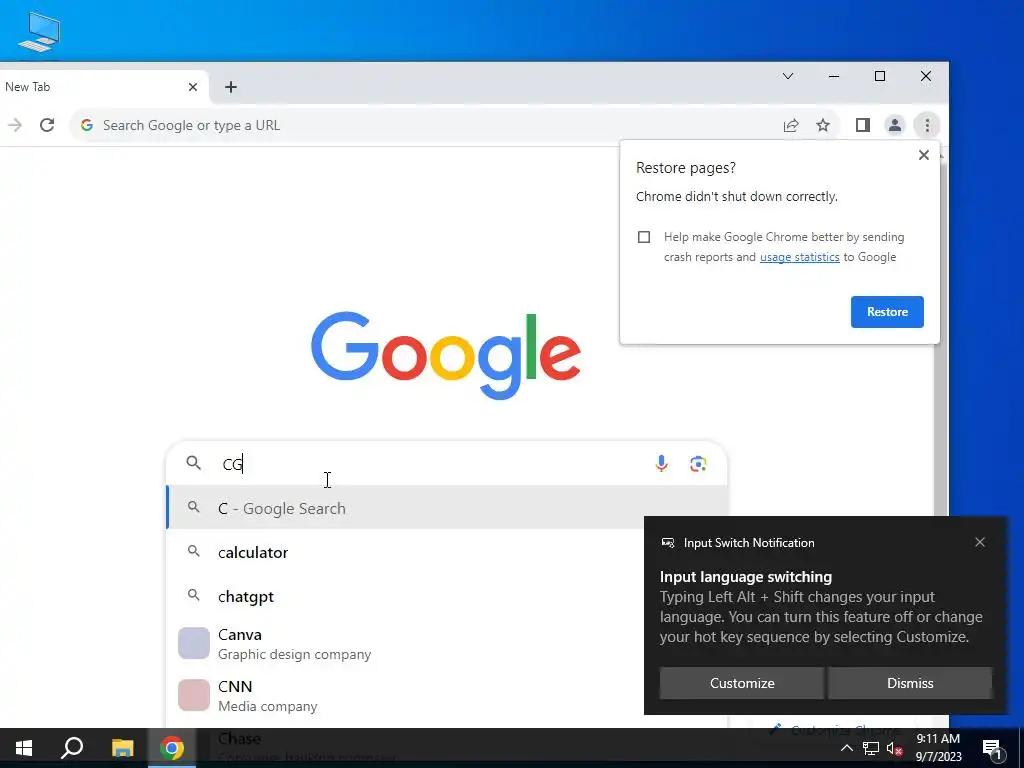Select the 'chatgpt' suggestion
Viewport: 1024px width, 768px height.
coord(405,596)
